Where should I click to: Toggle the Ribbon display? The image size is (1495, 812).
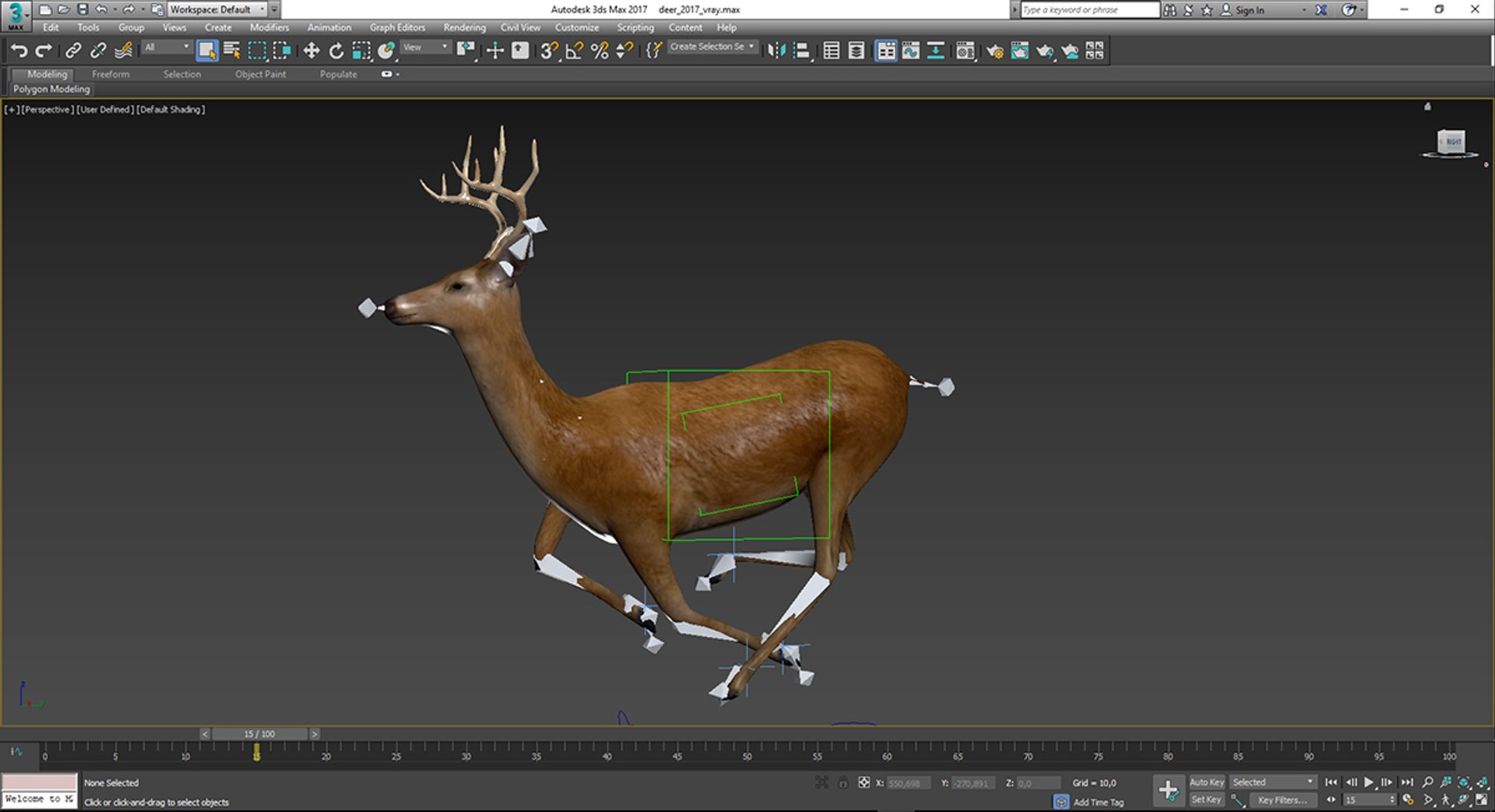(x=886, y=51)
